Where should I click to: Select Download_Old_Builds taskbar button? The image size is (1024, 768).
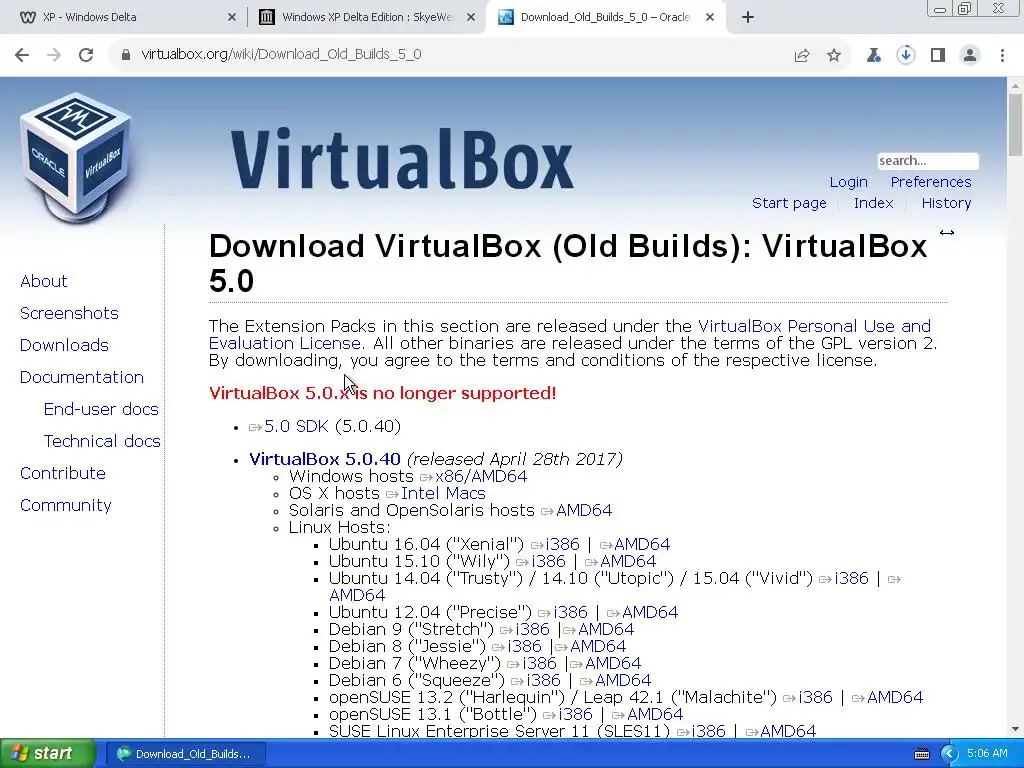coord(184,754)
